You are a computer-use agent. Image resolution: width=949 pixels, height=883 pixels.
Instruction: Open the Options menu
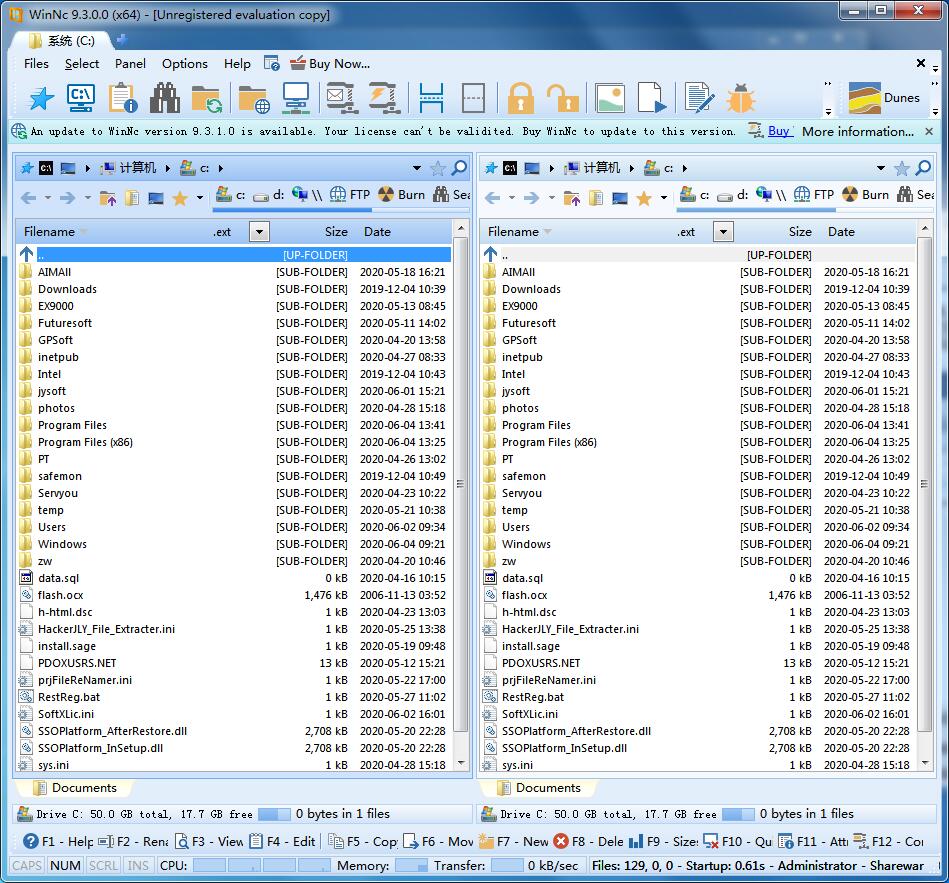click(x=185, y=64)
